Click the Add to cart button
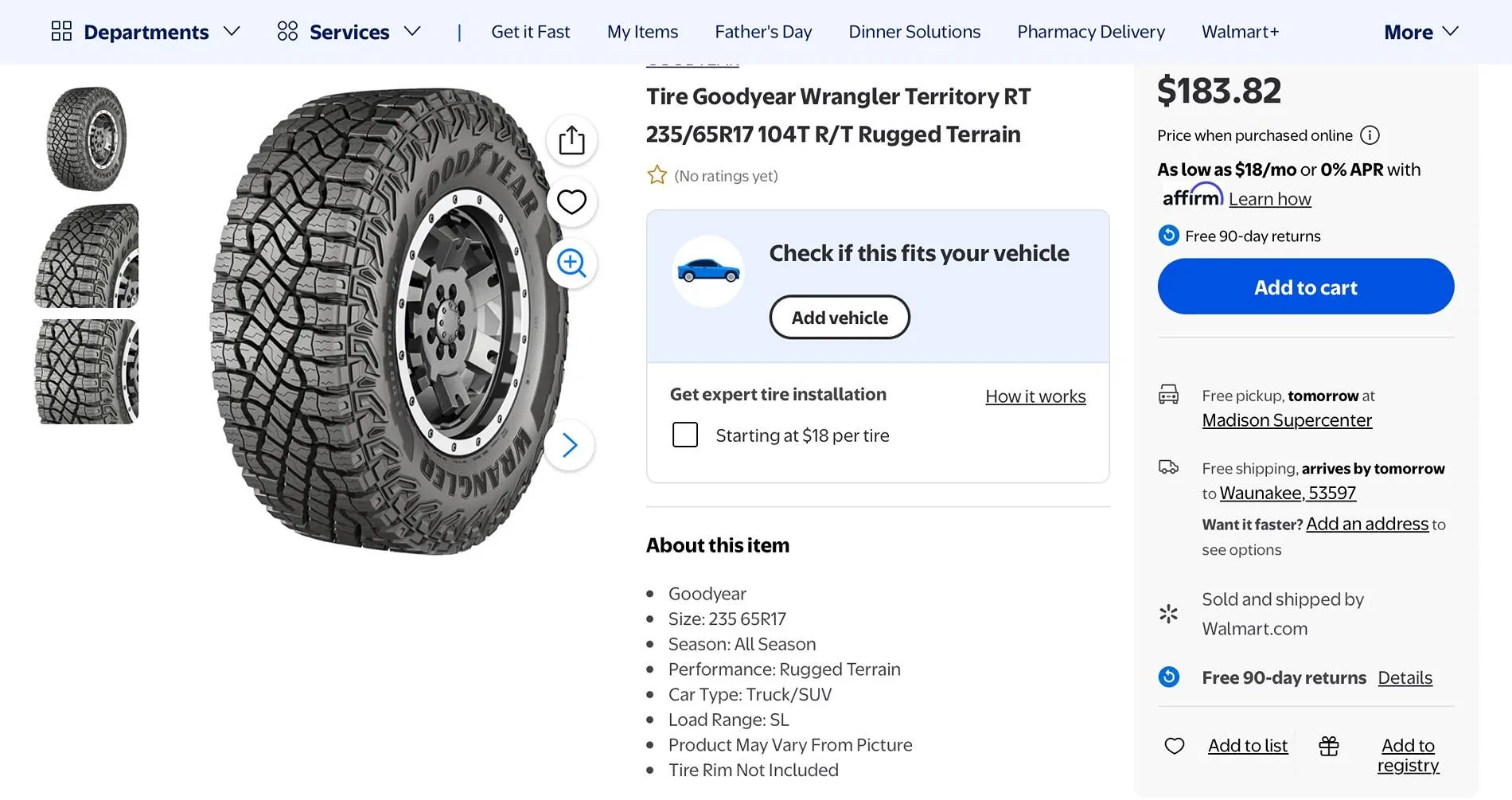 click(1304, 287)
